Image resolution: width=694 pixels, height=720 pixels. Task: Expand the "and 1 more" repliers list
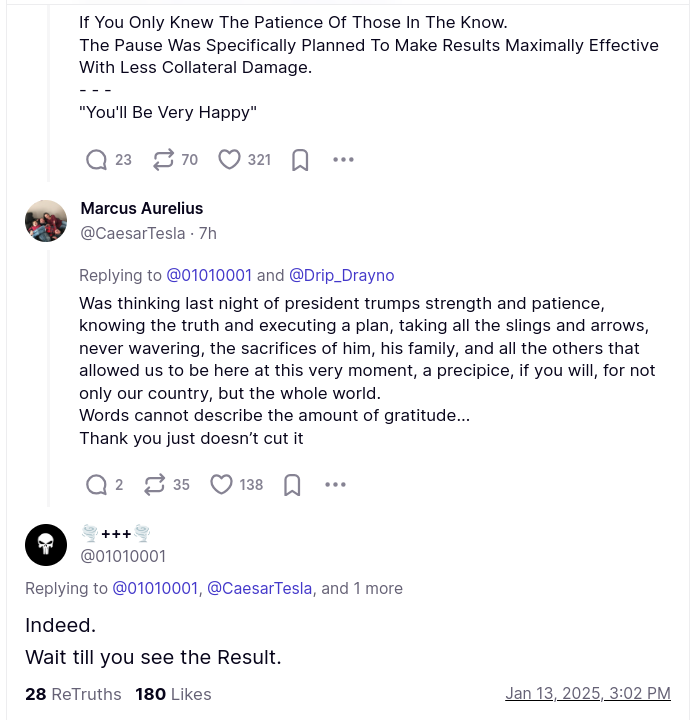(362, 588)
